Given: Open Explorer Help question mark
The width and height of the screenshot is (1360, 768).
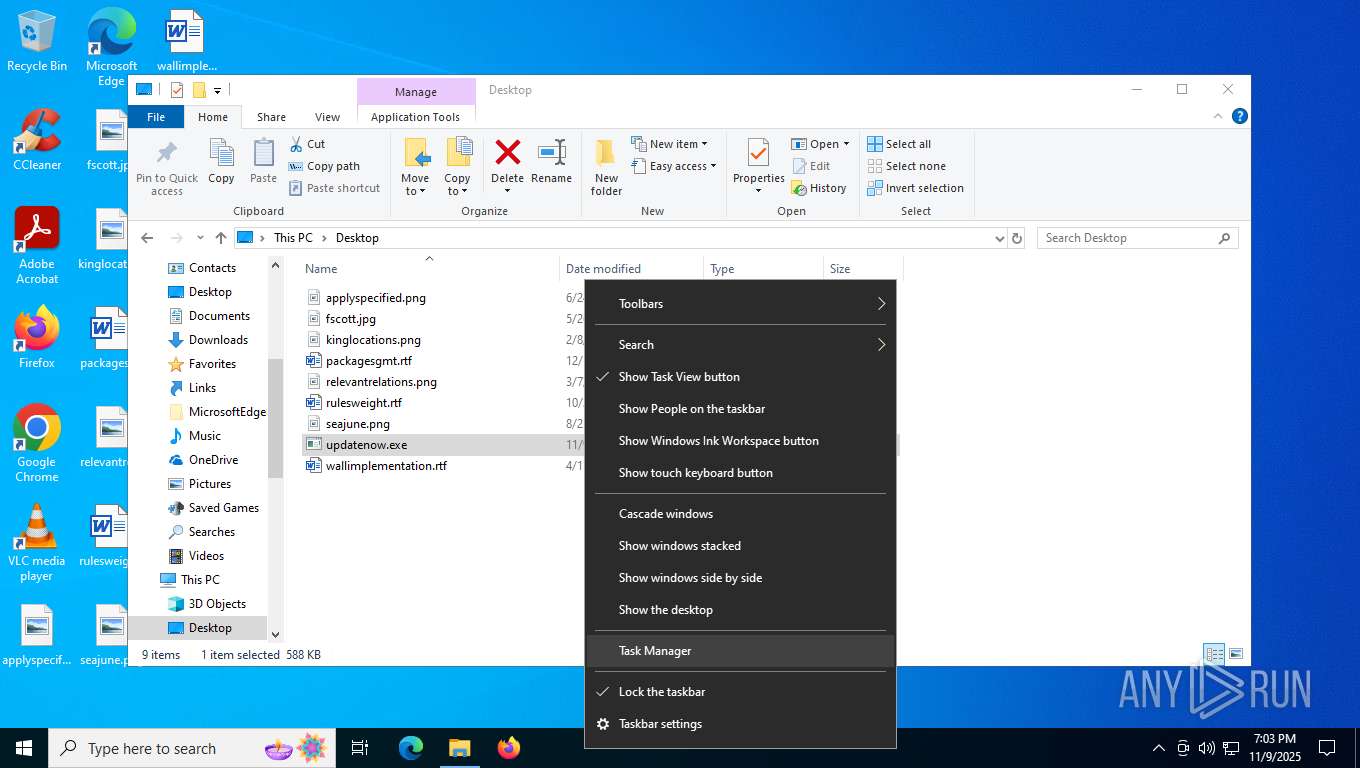Looking at the screenshot, I should click(1240, 116).
